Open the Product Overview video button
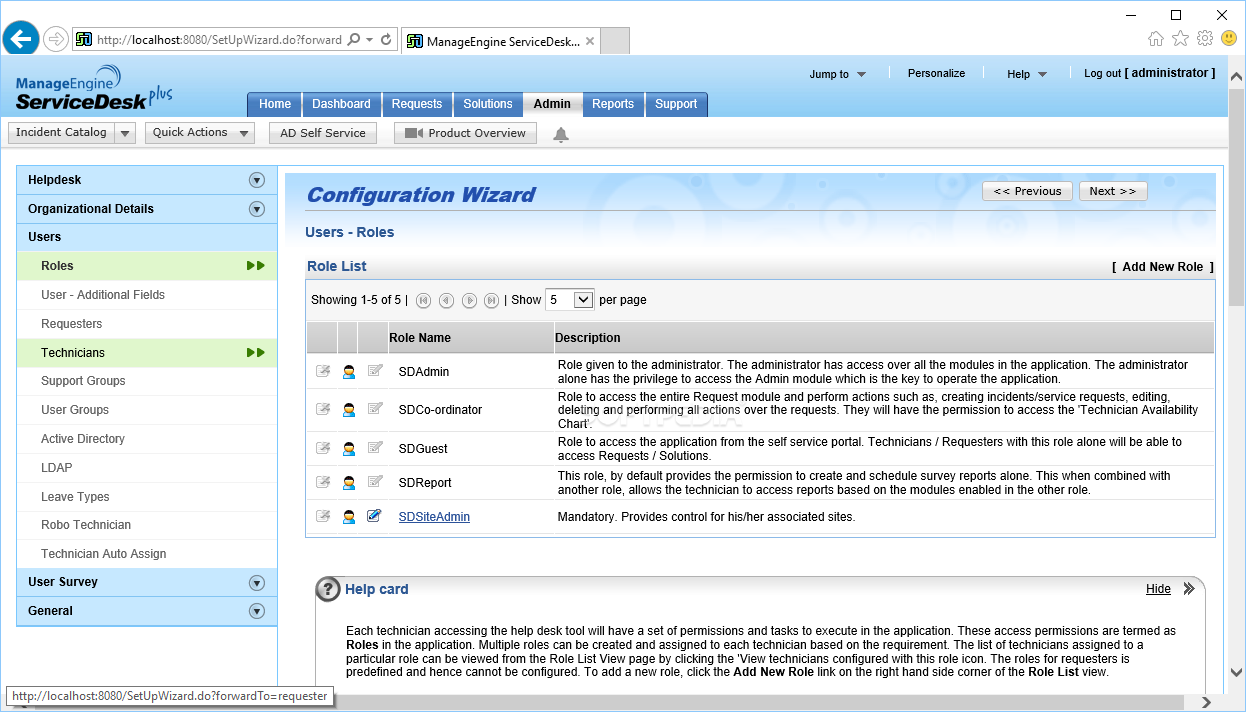The height and width of the screenshot is (712, 1246). click(x=465, y=133)
